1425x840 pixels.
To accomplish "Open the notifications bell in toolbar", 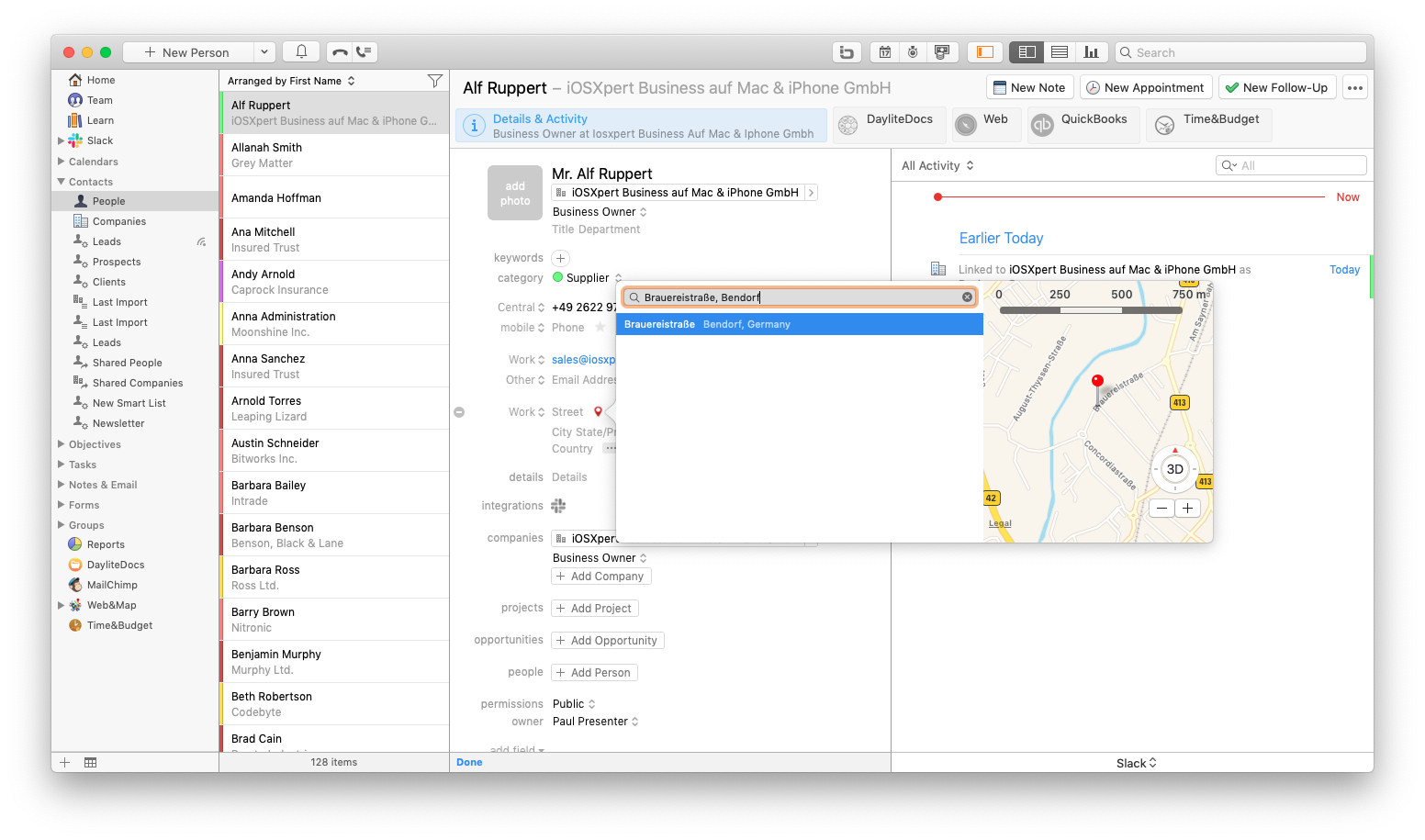I will click(x=301, y=52).
